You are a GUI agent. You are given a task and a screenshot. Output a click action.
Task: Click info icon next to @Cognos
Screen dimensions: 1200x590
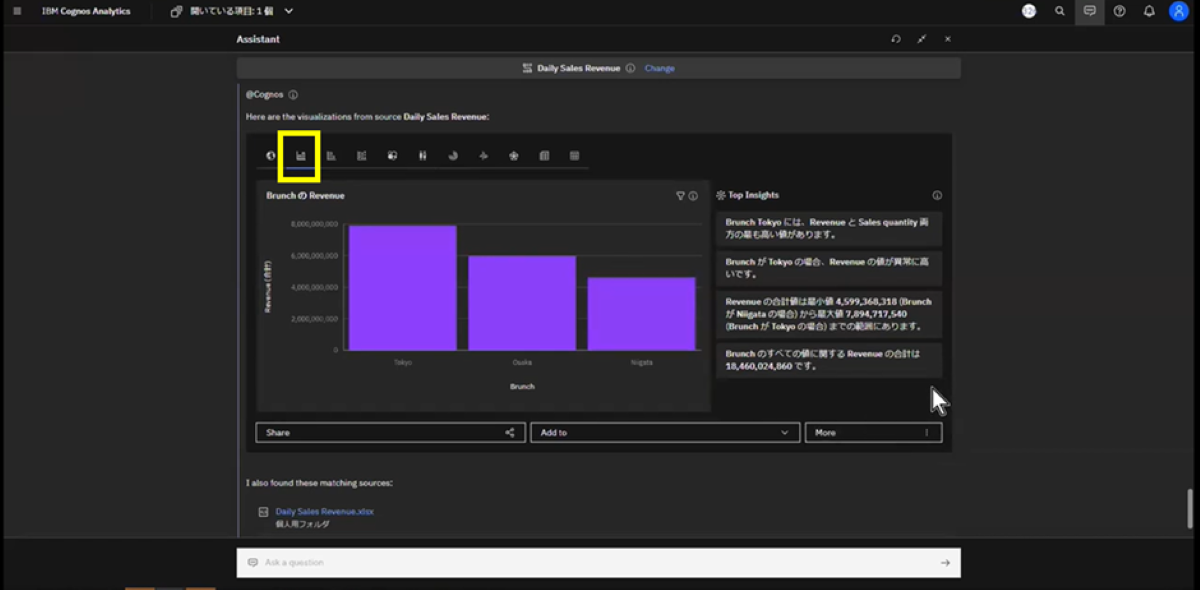(293, 95)
